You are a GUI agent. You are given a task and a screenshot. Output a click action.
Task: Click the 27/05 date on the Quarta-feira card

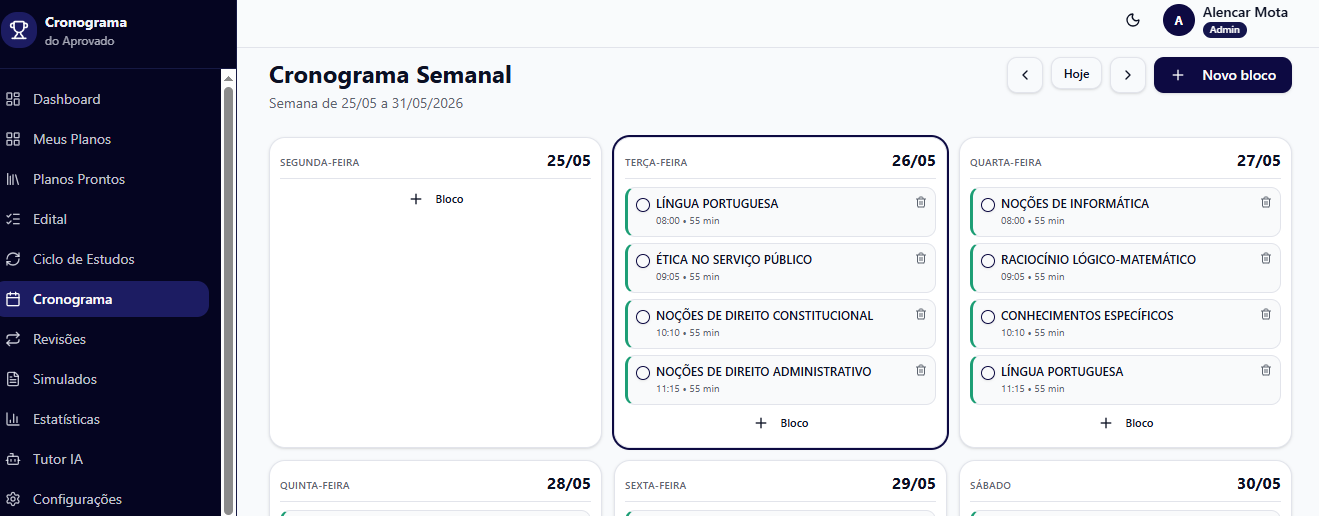pyautogui.click(x=1259, y=160)
